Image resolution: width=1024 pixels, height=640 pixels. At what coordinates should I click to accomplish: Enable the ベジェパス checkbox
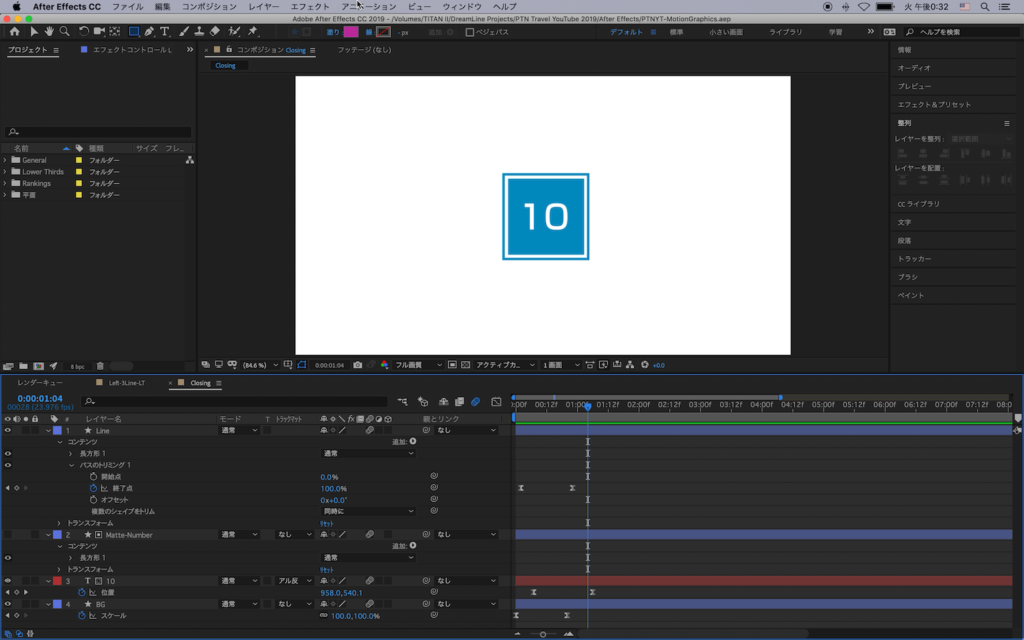(x=470, y=32)
